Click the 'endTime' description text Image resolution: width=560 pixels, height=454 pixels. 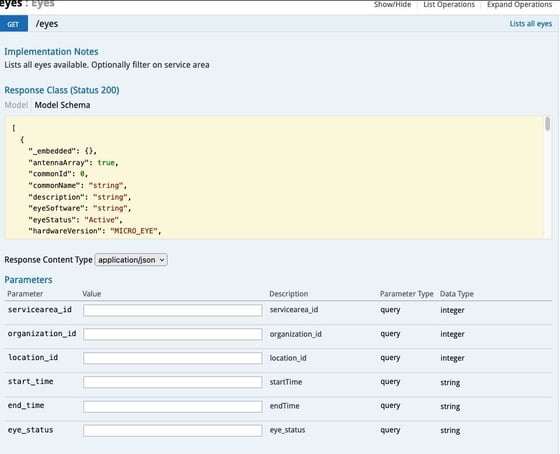[284, 406]
